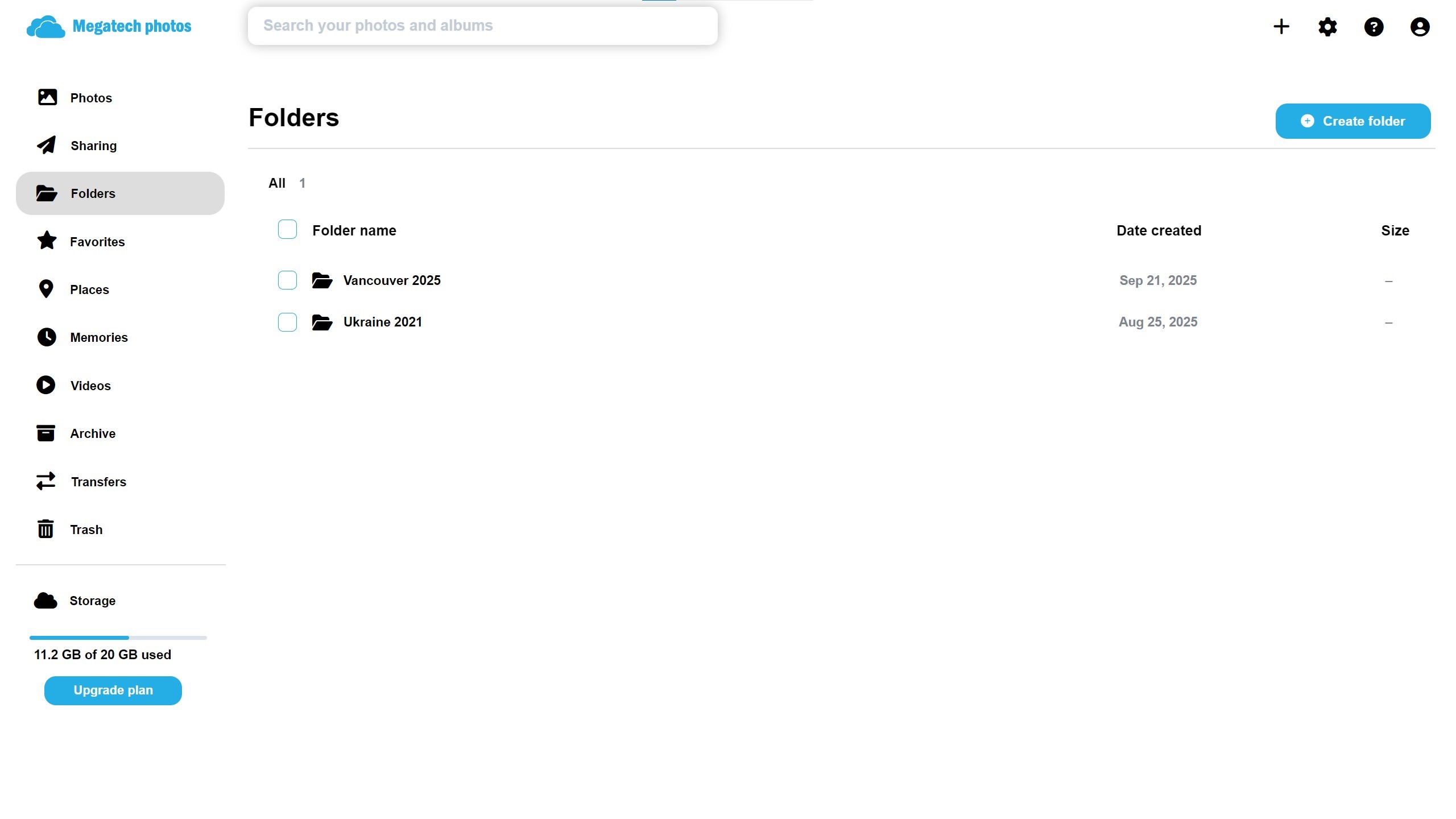Toggle the select-all folders checkbox
Viewport: 1456px width, 819px height.
click(x=287, y=230)
